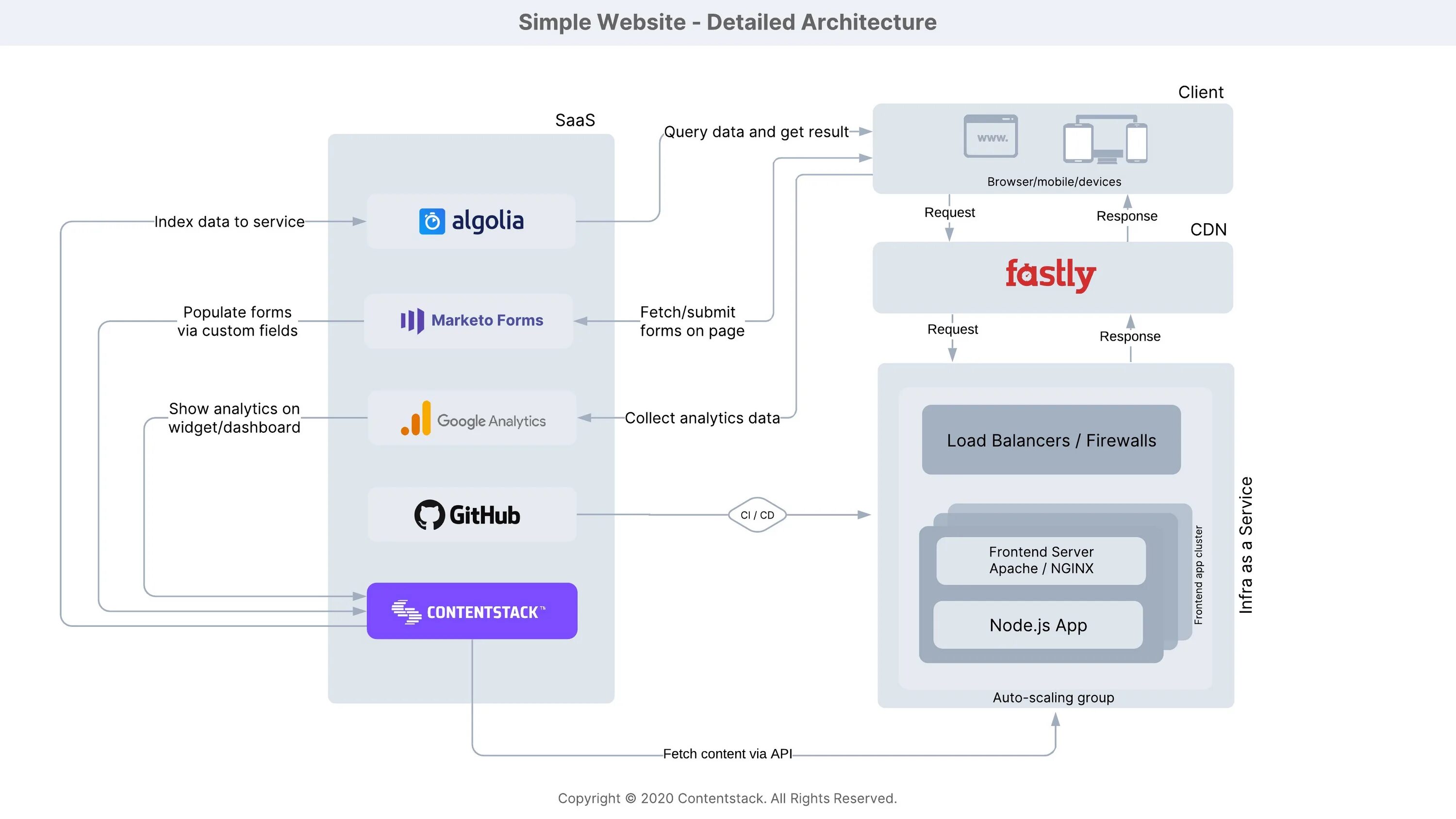
Task: Click the Request label below Fastly
Action: [952, 329]
